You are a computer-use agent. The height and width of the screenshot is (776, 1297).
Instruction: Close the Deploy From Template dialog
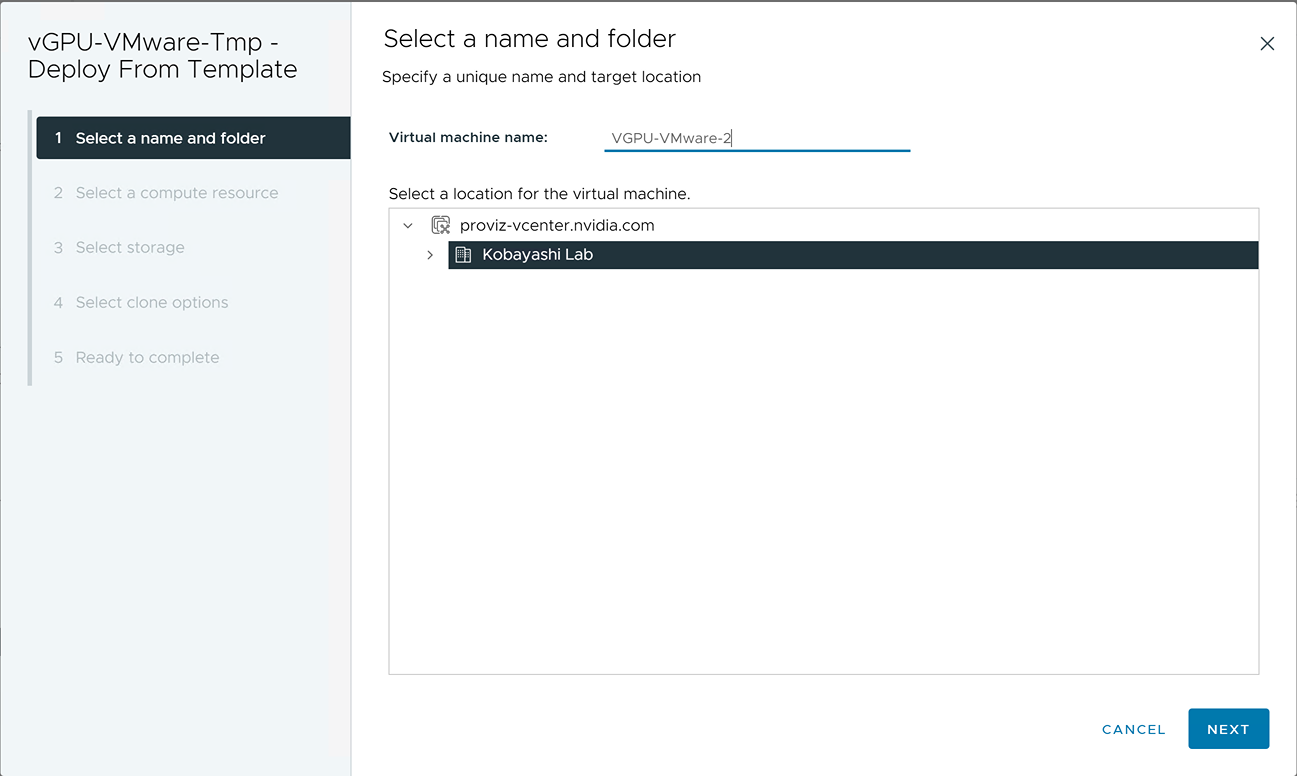click(x=1267, y=44)
